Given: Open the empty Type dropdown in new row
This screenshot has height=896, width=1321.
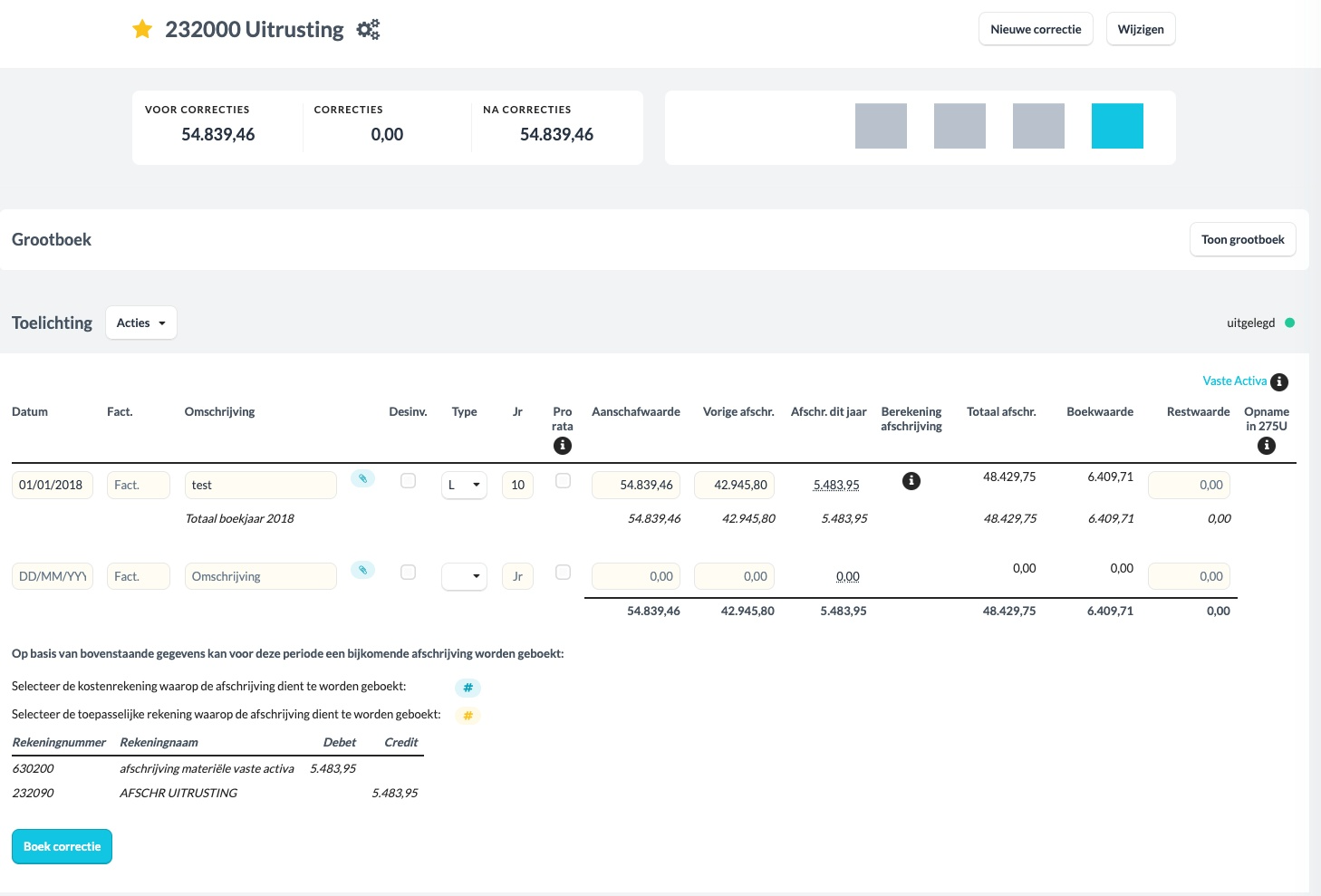Looking at the screenshot, I should (x=464, y=576).
